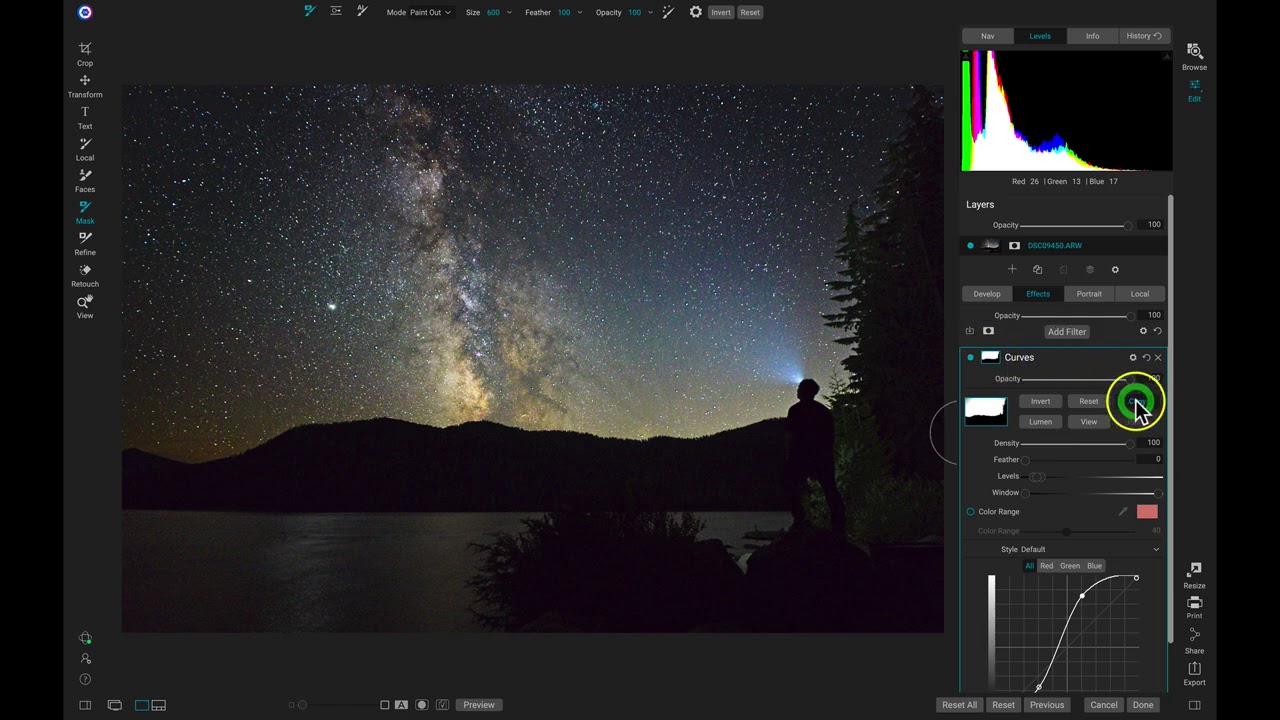Toggle the left panel visibility button
This screenshot has width=1280, height=720.
click(85, 705)
